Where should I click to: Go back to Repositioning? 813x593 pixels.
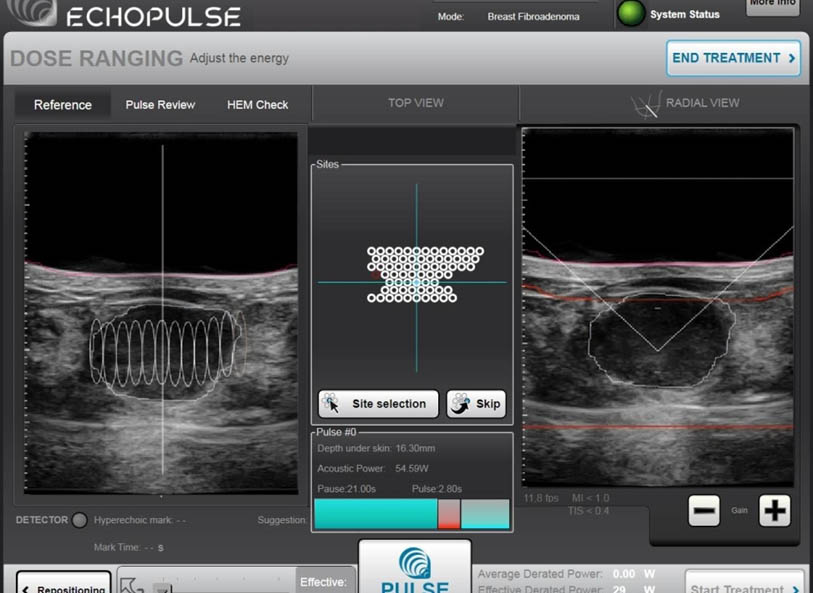click(64, 584)
